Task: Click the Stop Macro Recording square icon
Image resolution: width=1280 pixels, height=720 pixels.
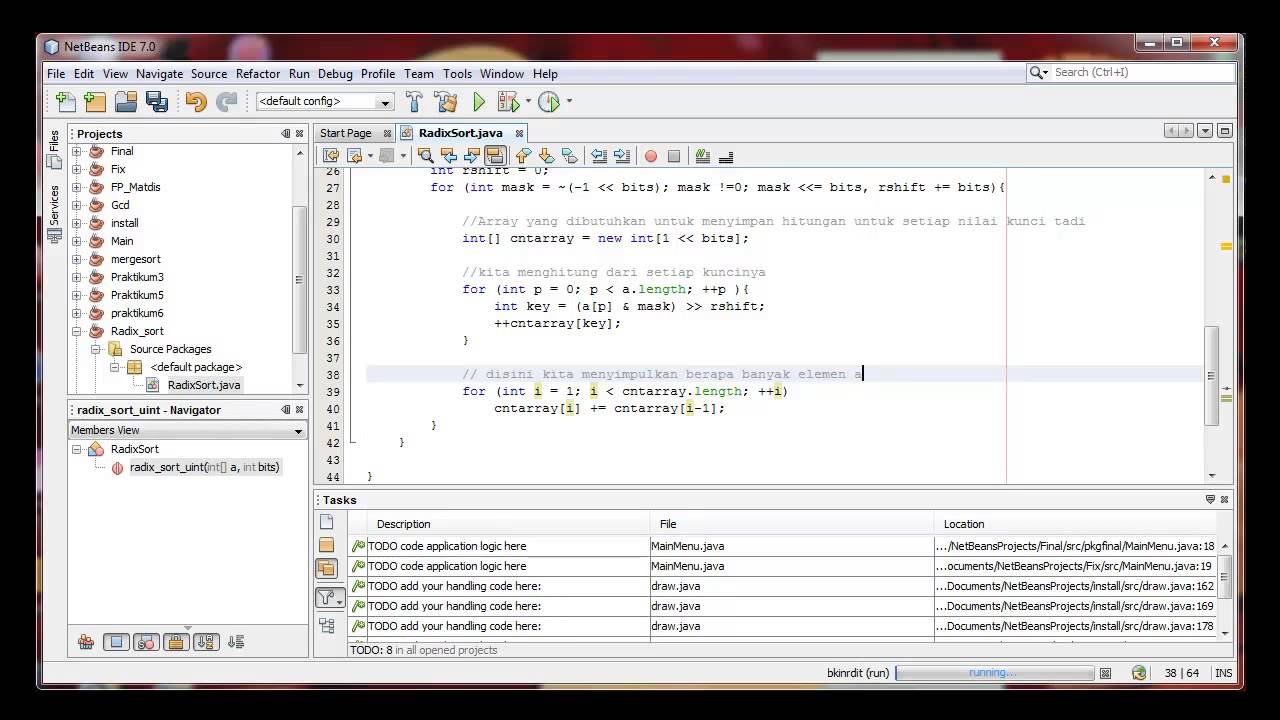Action: click(x=674, y=156)
